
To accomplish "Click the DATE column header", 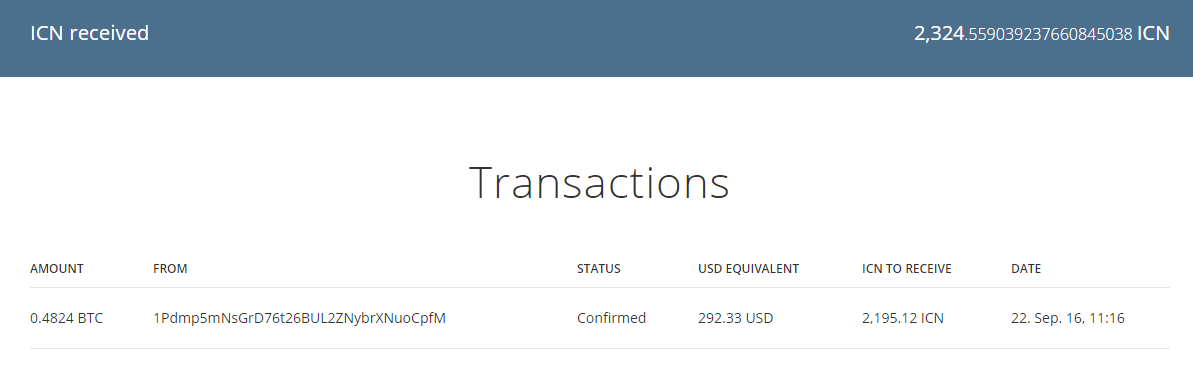I will pyautogui.click(x=1026, y=269).
